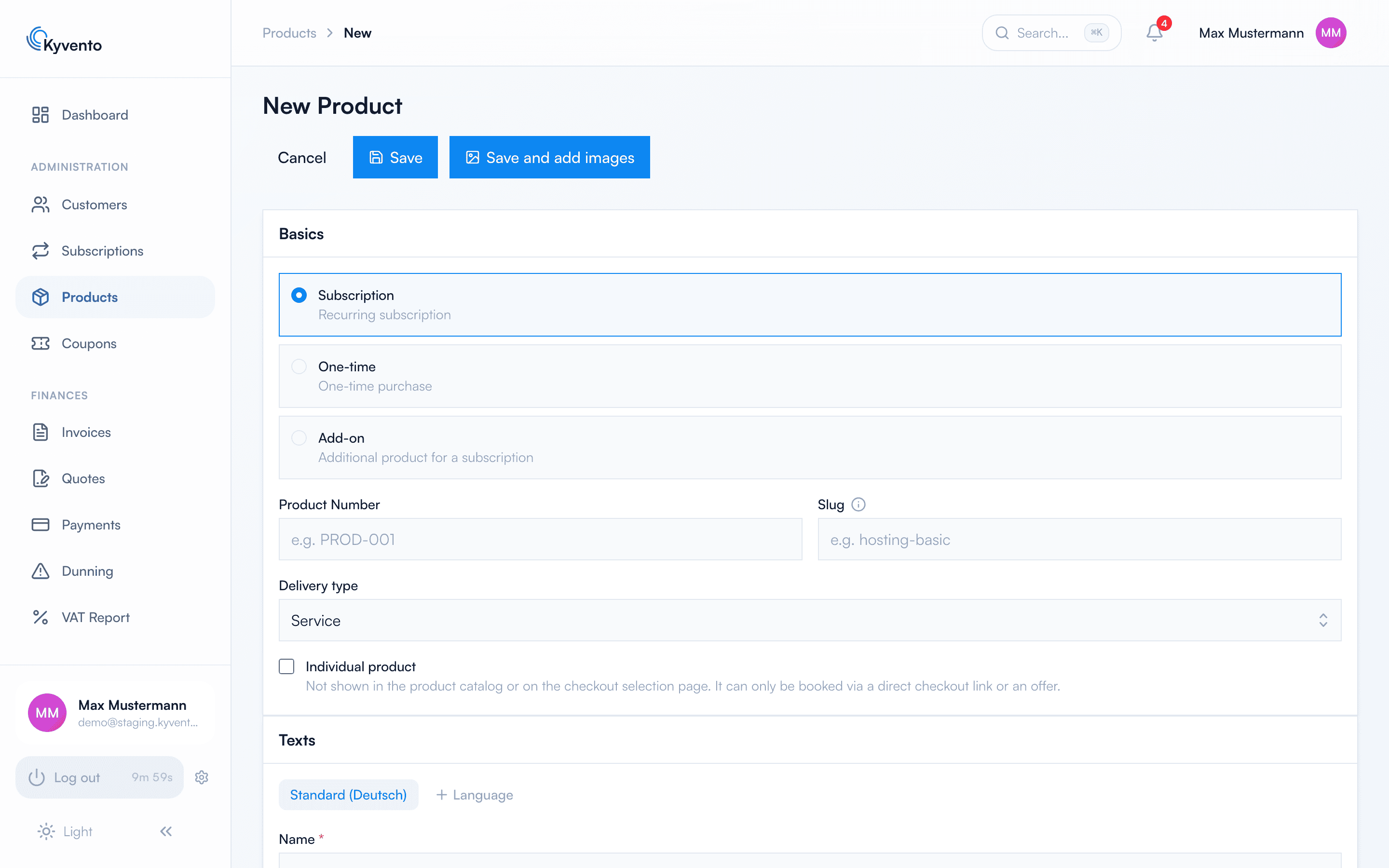Click the Payments card icon
1389x868 pixels.
pyautogui.click(x=40, y=525)
